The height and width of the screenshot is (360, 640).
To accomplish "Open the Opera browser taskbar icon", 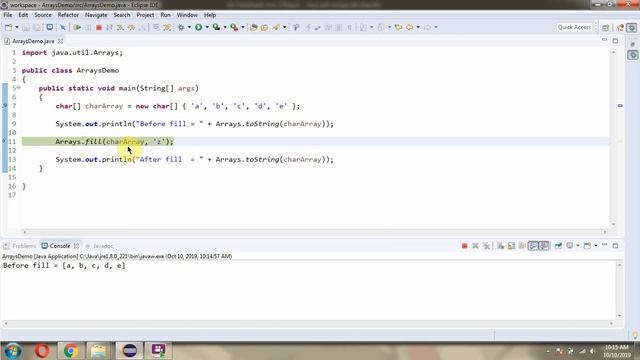I will click(x=42, y=351).
